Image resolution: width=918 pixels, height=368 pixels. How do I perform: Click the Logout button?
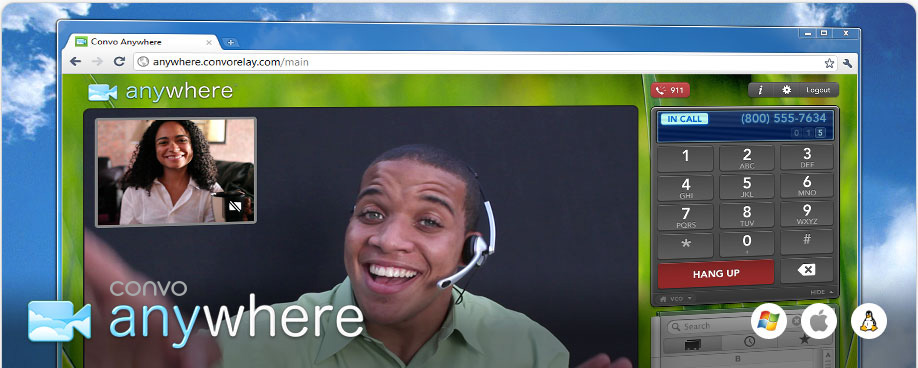[x=818, y=90]
